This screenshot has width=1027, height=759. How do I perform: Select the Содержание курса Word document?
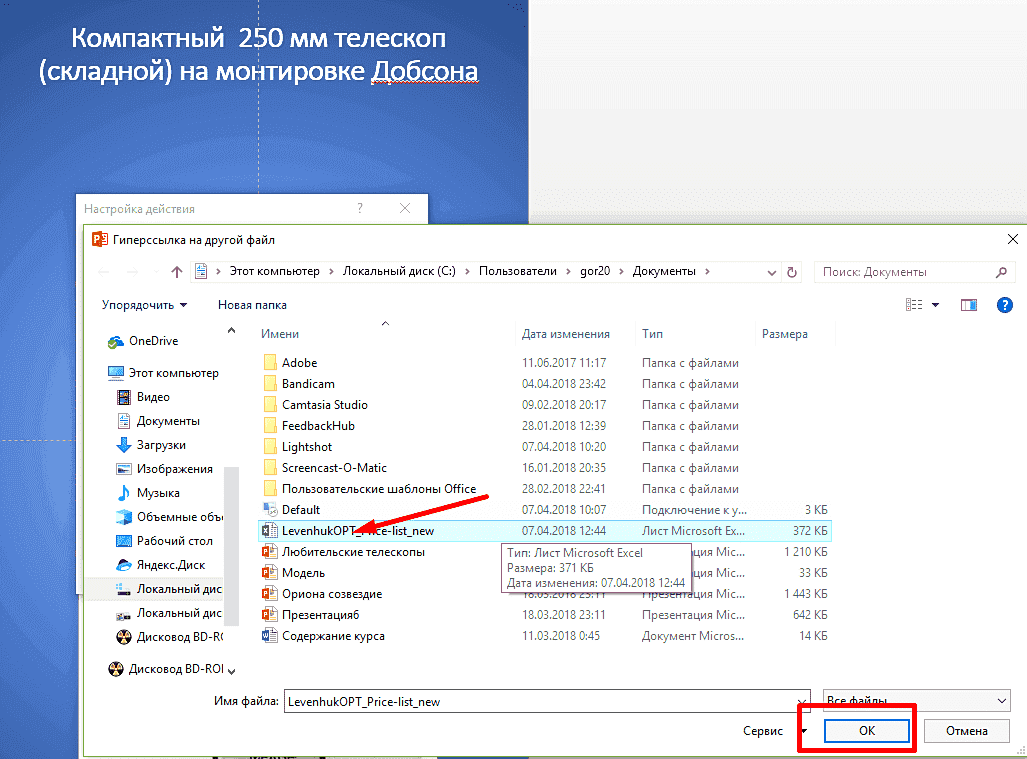pos(333,636)
